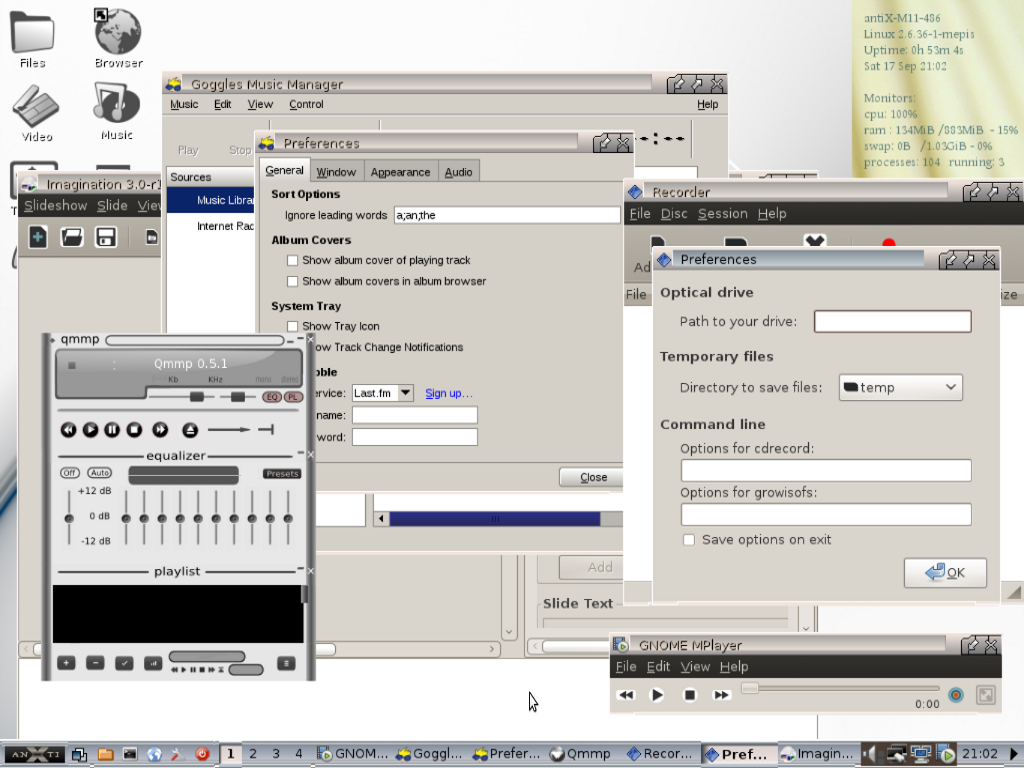Toggle the PL playlist button in Qmmp

(x=293, y=396)
